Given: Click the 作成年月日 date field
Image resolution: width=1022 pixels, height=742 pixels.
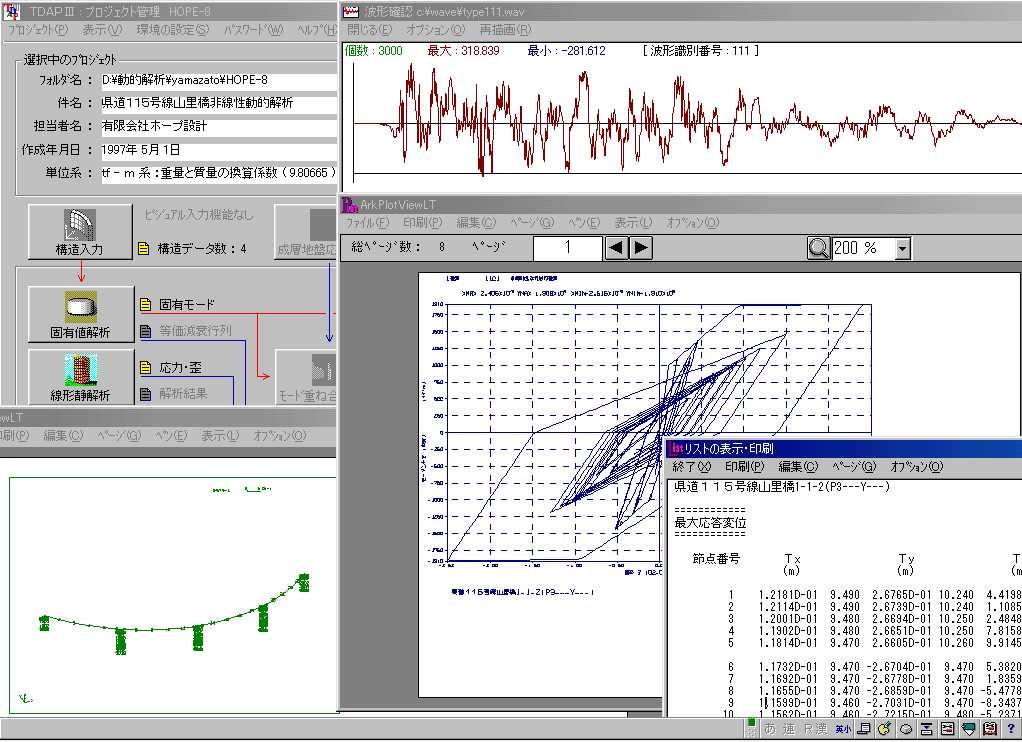Looking at the screenshot, I should click(218, 150).
